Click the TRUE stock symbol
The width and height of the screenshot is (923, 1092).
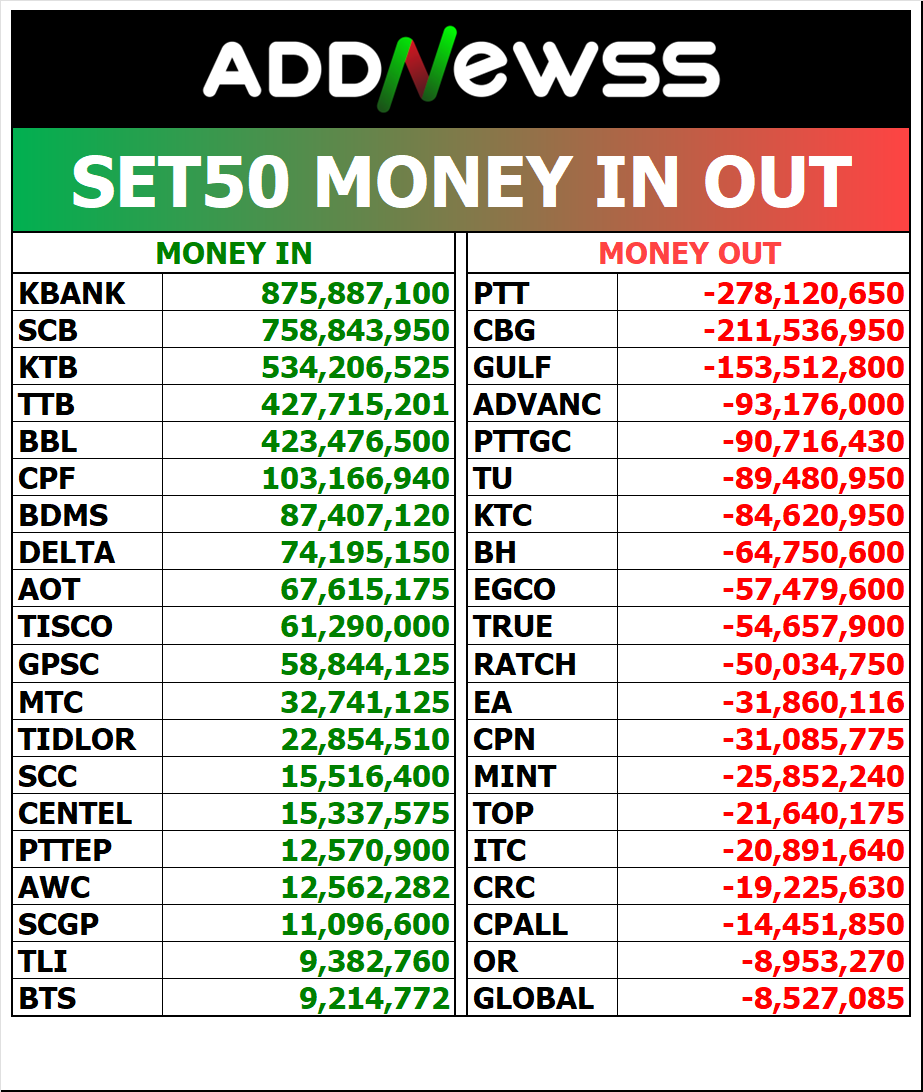pyautogui.click(x=513, y=627)
